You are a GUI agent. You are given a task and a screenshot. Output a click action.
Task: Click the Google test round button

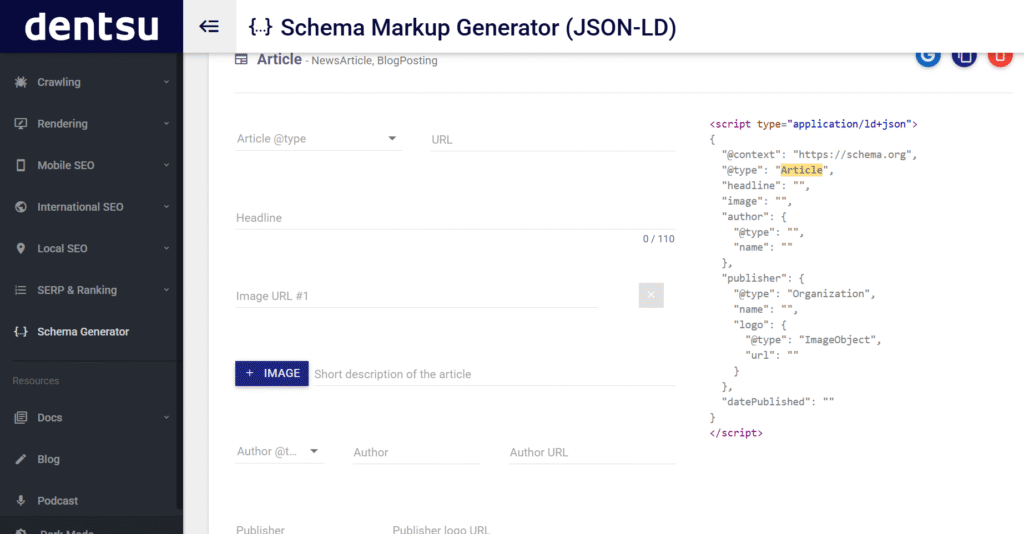[x=928, y=57]
